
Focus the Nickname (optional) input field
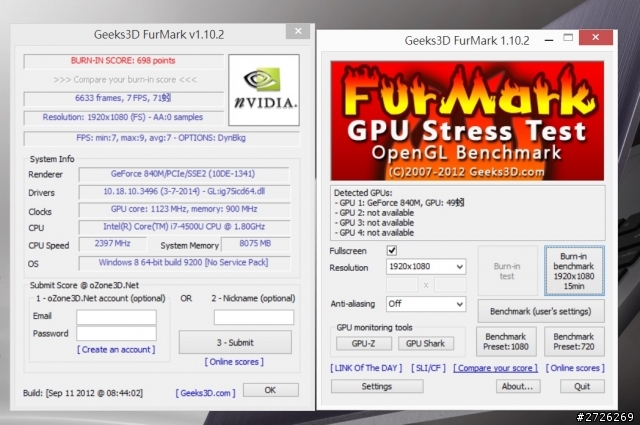point(254,317)
